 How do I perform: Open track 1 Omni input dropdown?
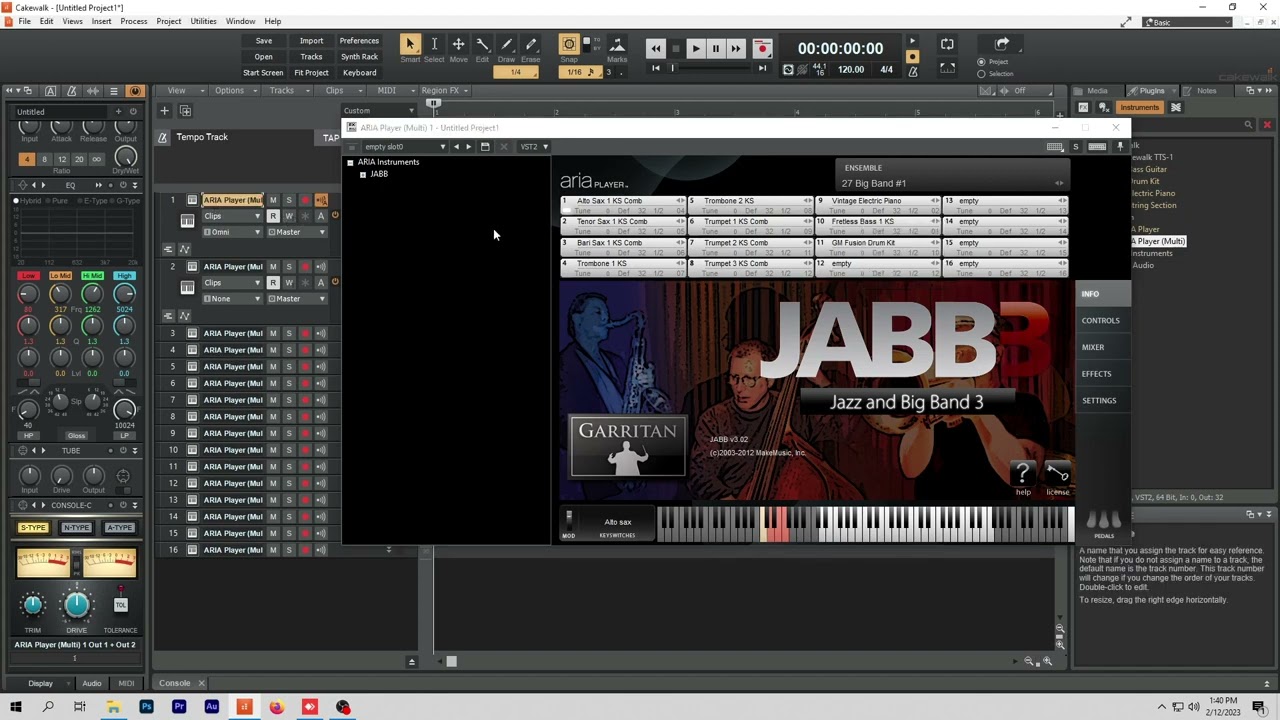click(232, 232)
